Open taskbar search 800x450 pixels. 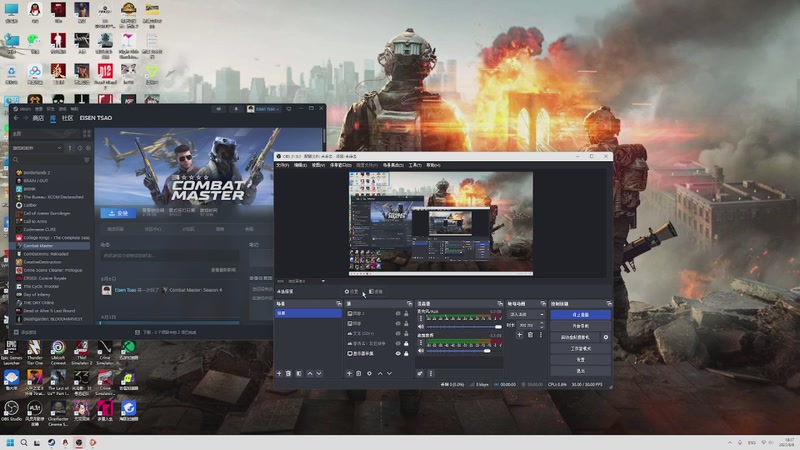click(x=24, y=442)
